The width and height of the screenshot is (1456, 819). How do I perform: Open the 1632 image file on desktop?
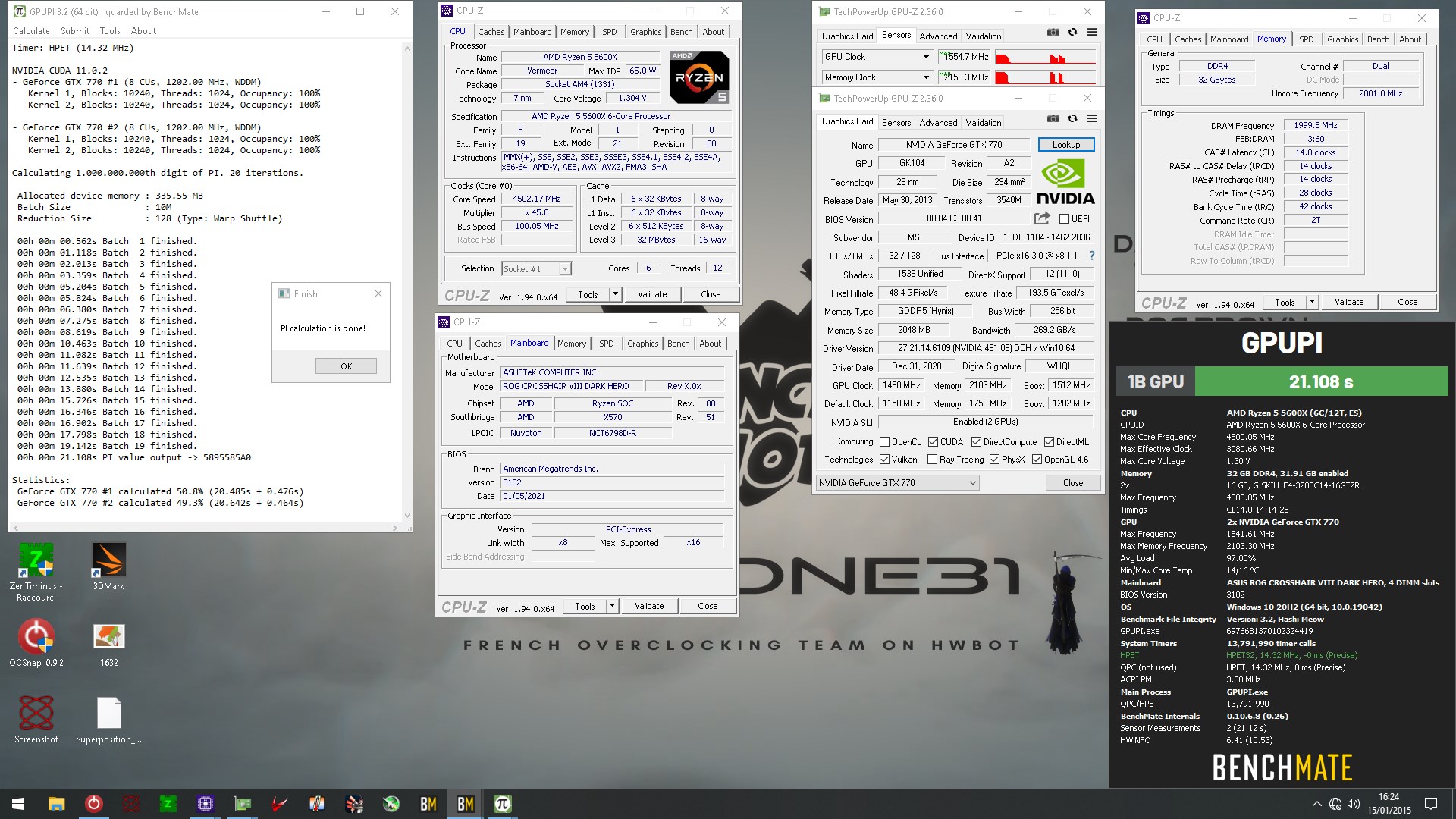tap(108, 643)
